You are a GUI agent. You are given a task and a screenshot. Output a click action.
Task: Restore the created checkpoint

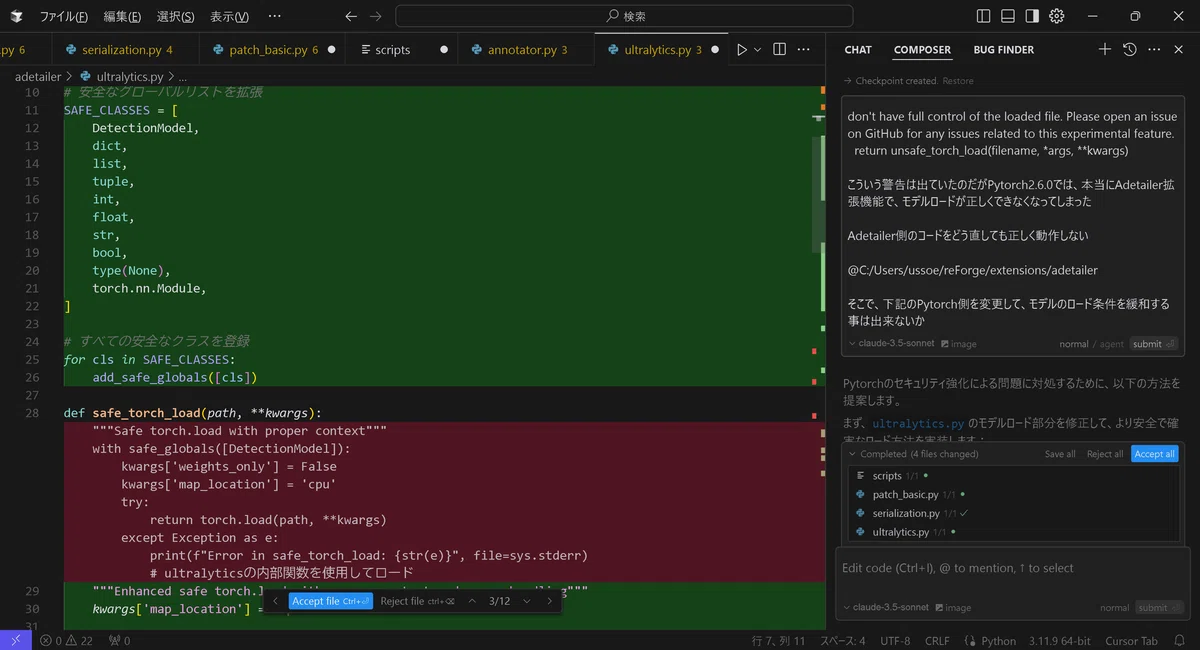(958, 81)
